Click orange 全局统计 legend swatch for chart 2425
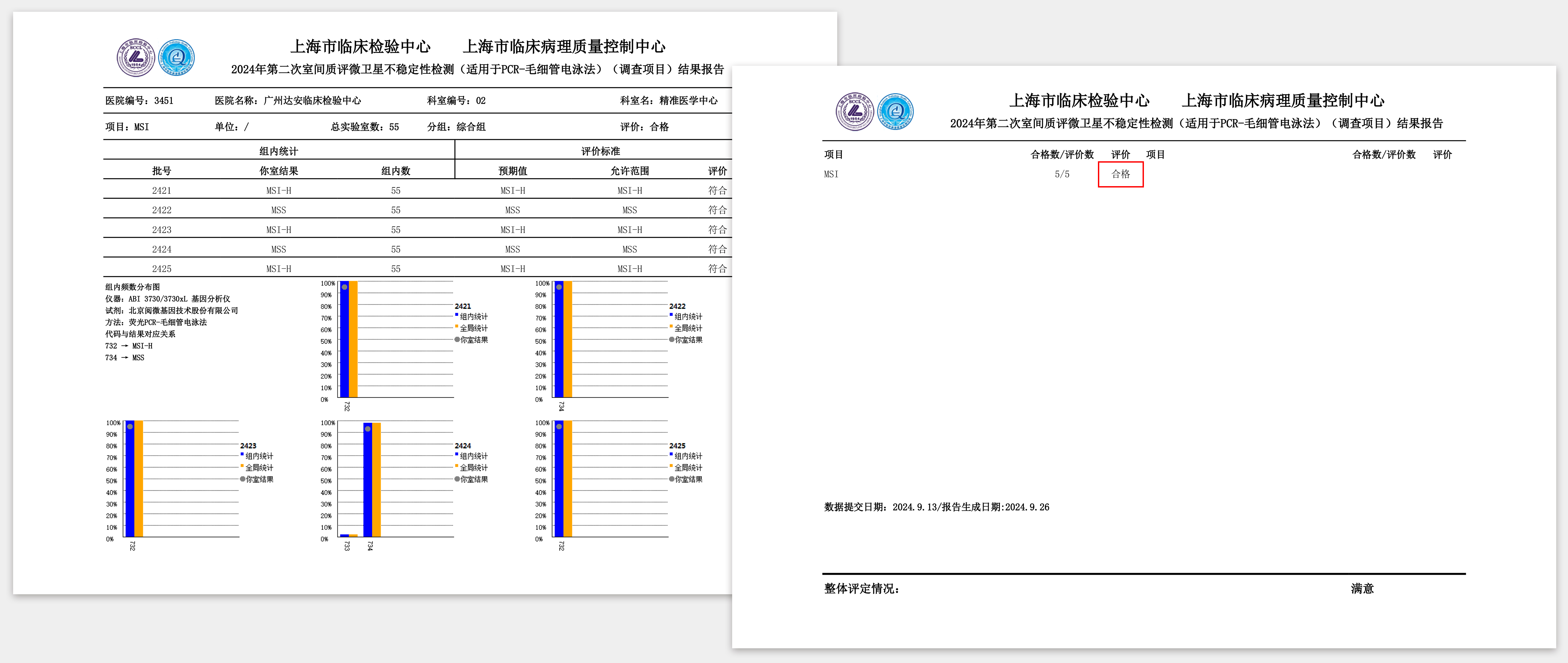This screenshot has width=1568, height=663. [671, 466]
